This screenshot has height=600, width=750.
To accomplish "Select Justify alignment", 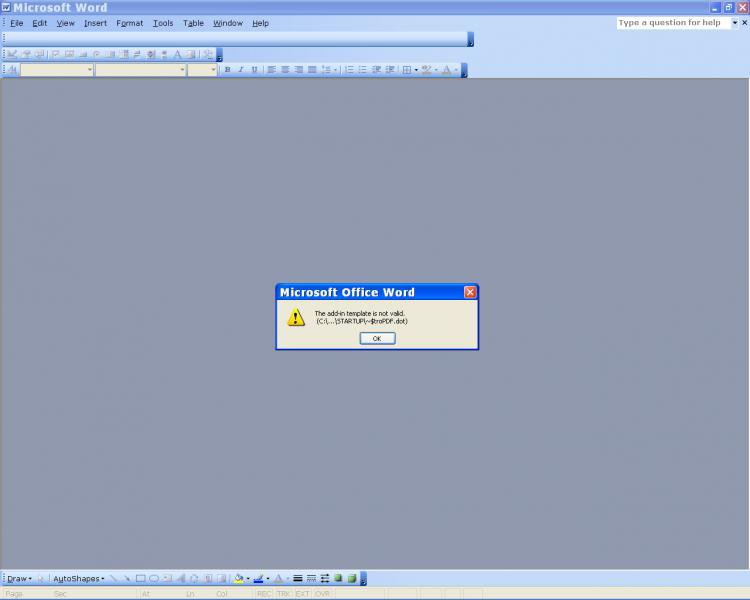I will point(312,70).
